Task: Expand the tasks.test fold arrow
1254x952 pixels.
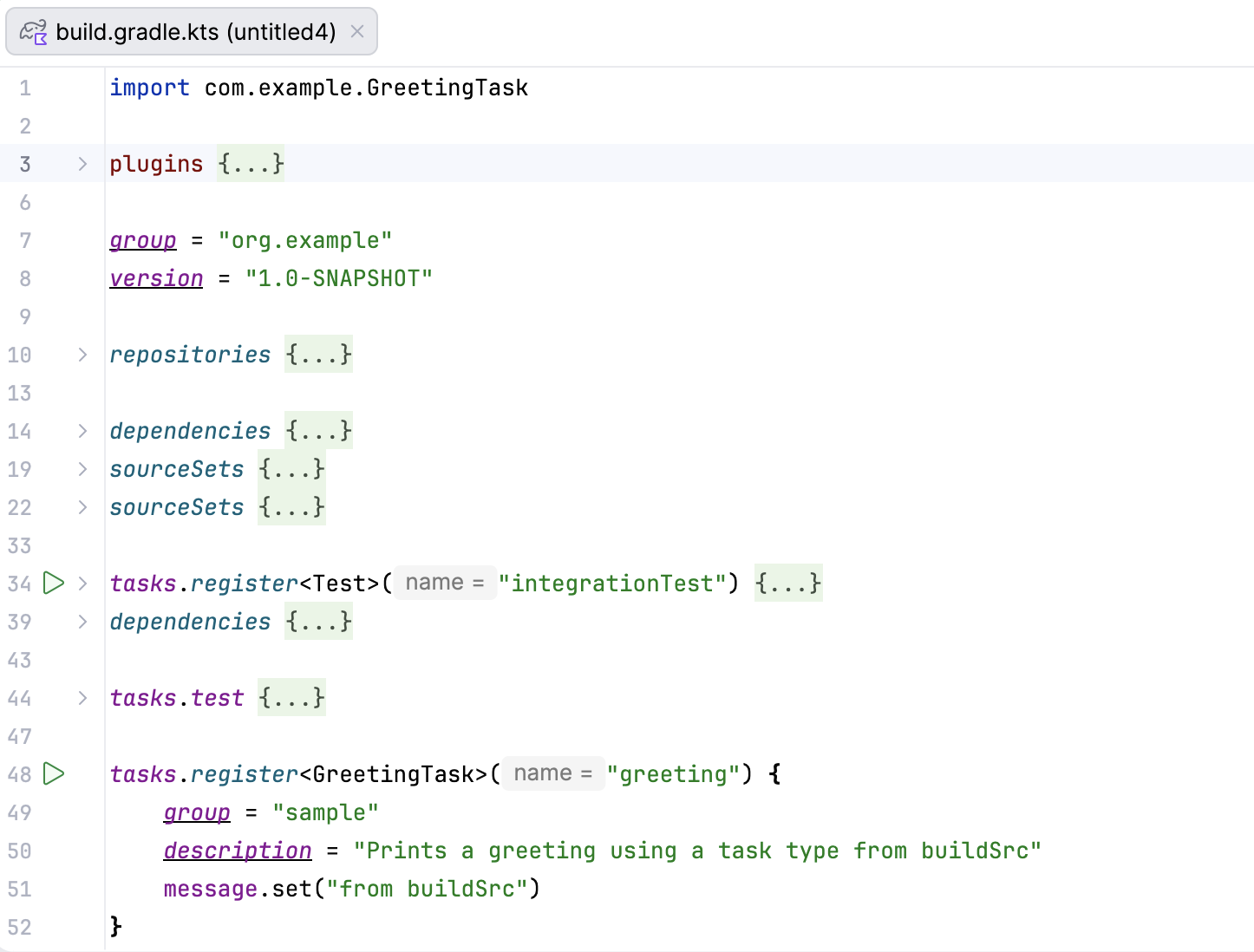Action: (x=82, y=698)
